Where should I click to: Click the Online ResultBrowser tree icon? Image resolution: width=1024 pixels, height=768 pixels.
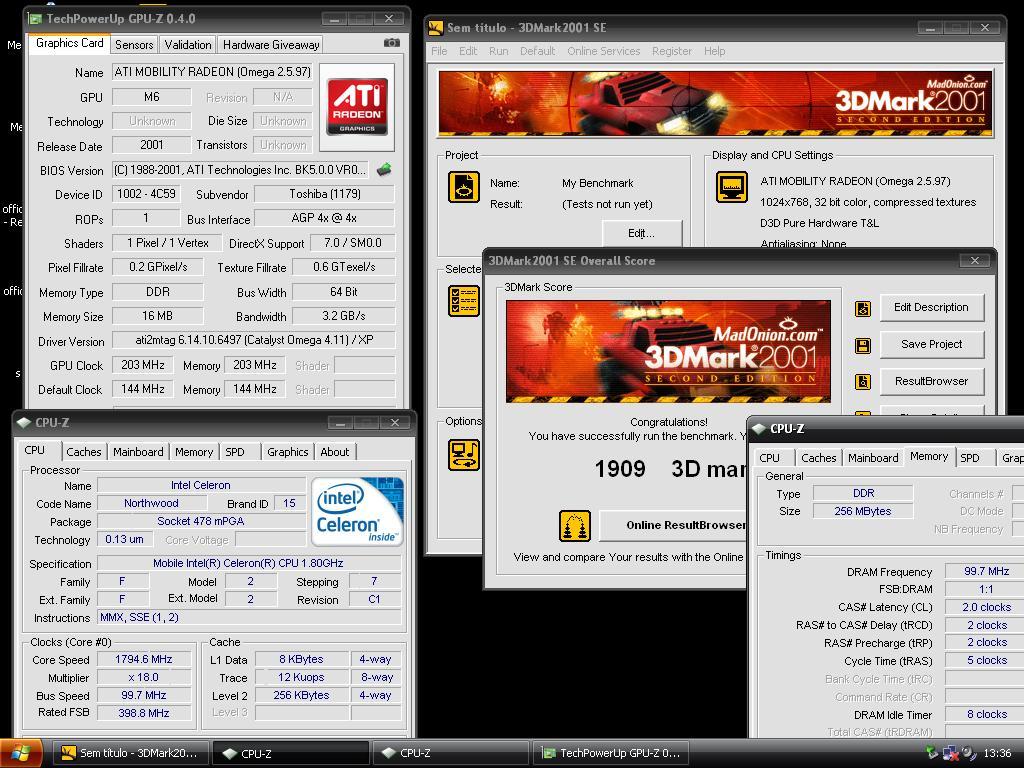click(575, 526)
